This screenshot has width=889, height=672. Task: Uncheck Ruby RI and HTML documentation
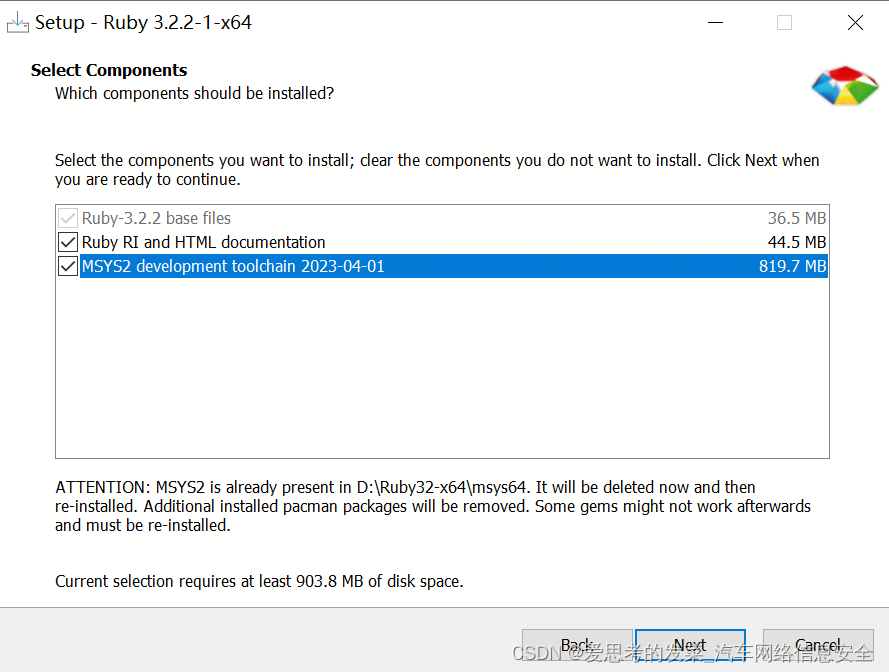pyautogui.click(x=66, y=242)
